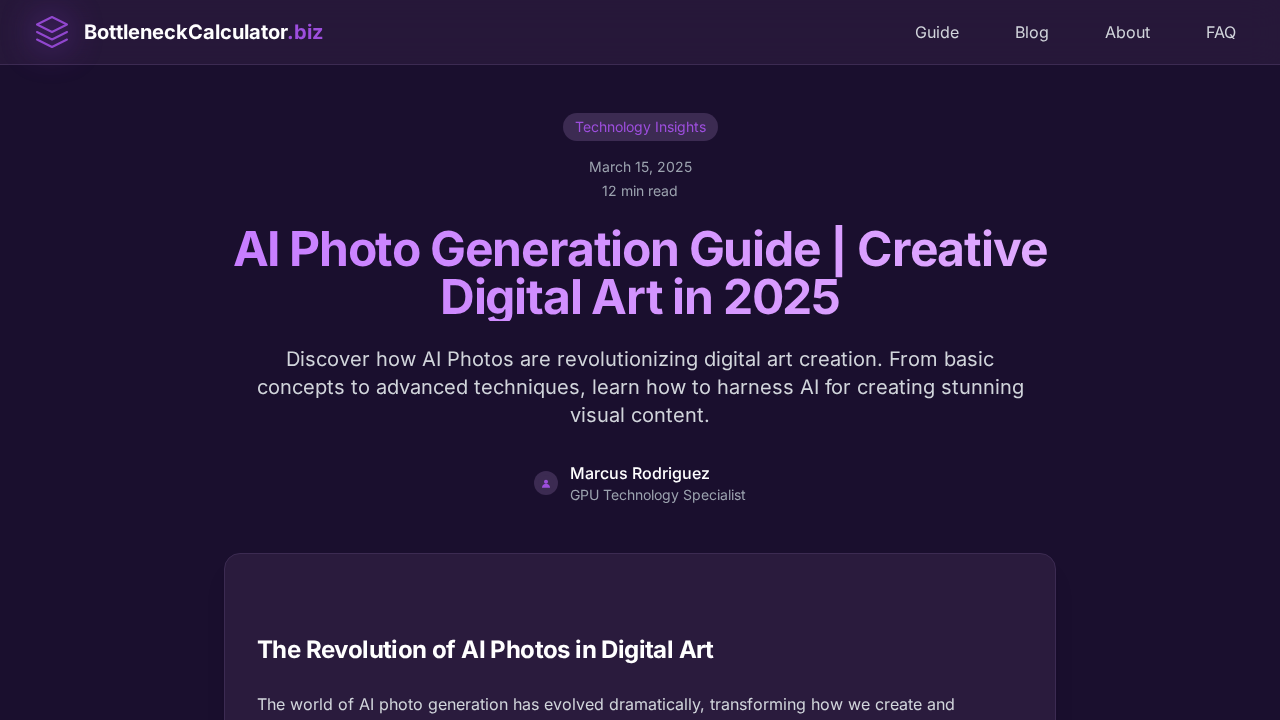
Task: Click the article content card
Action: pos(640,635)
